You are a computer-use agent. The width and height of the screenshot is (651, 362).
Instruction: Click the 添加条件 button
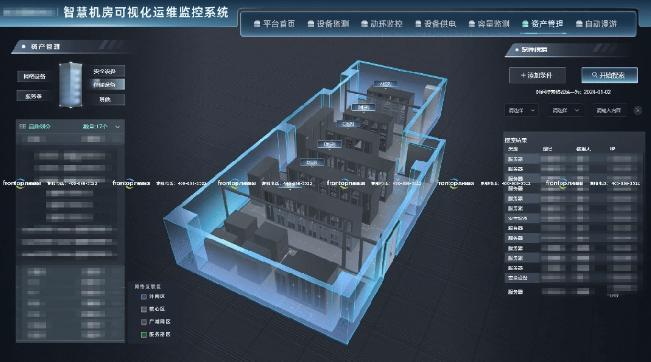click(537, 75)
